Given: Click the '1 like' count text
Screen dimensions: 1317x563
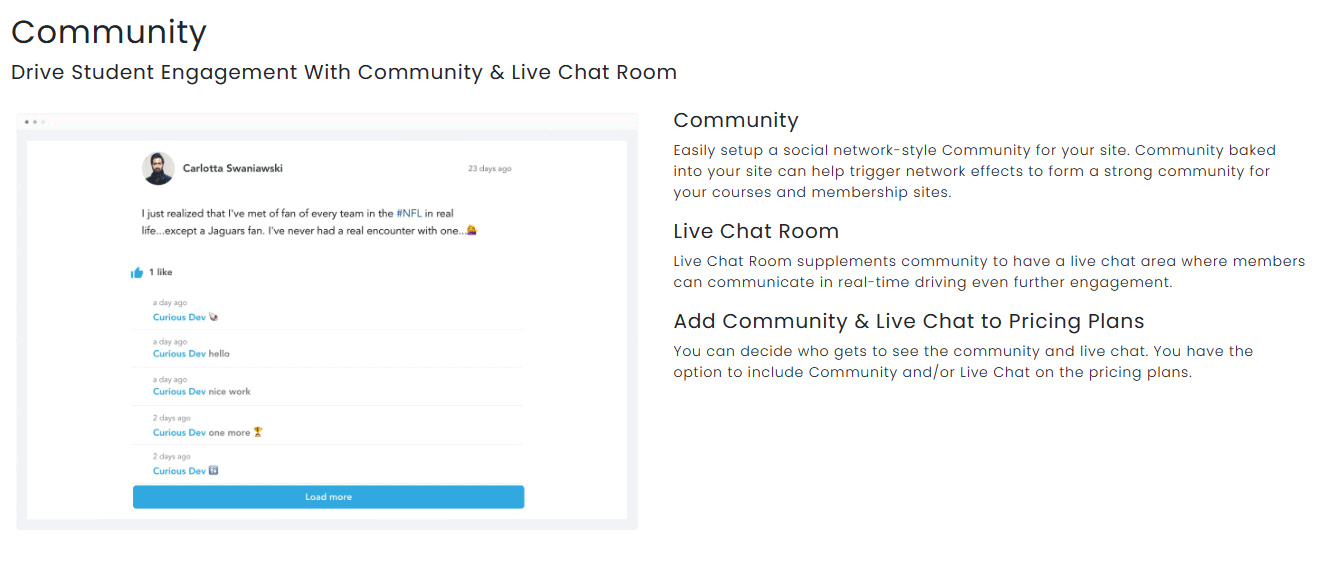Looking at the screenshot, I should [161, 272].
